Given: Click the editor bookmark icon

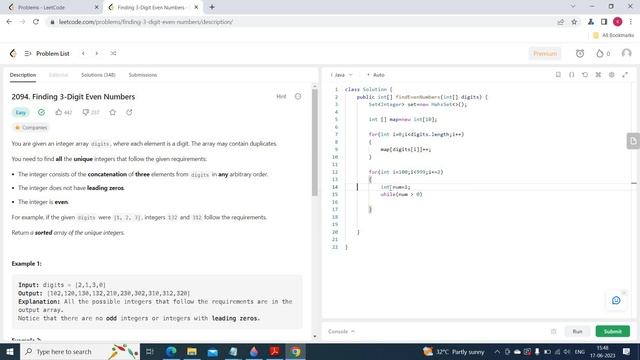Looking at the screenshot, I should click(x=558, y=75).
